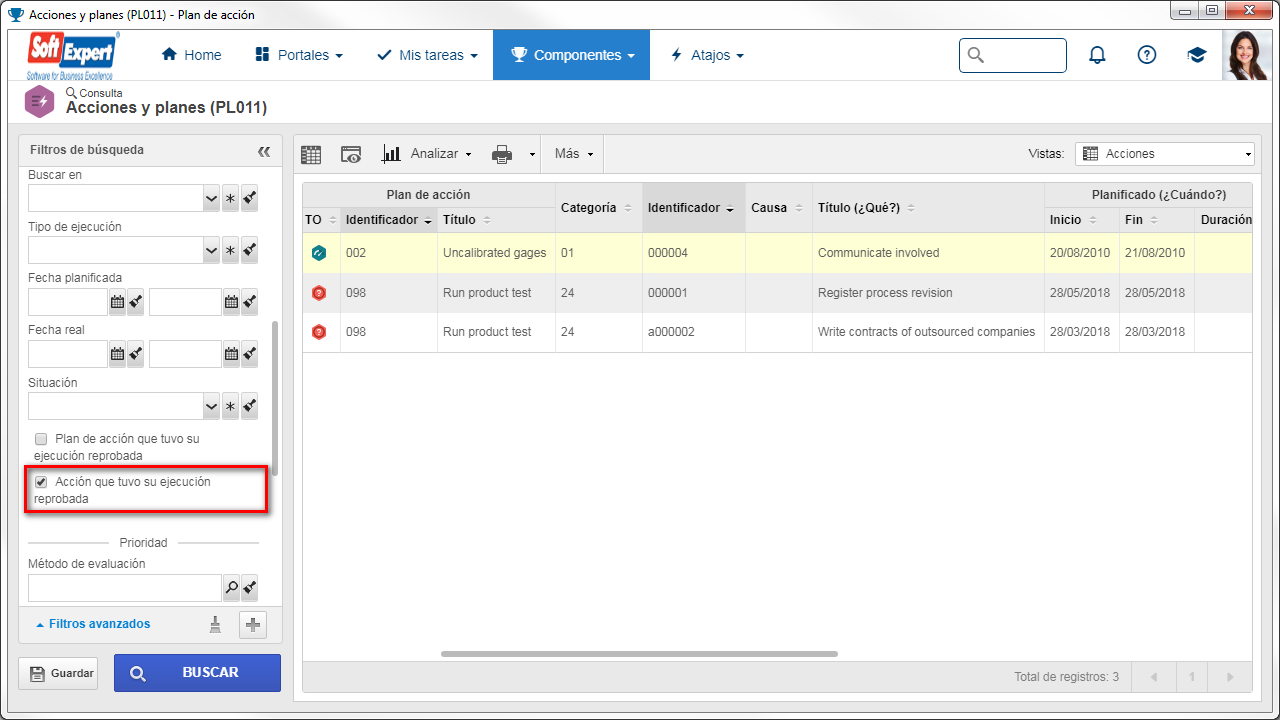
Task: Open the Vistas Acciones dropdown
Action: coord(1164,154)
